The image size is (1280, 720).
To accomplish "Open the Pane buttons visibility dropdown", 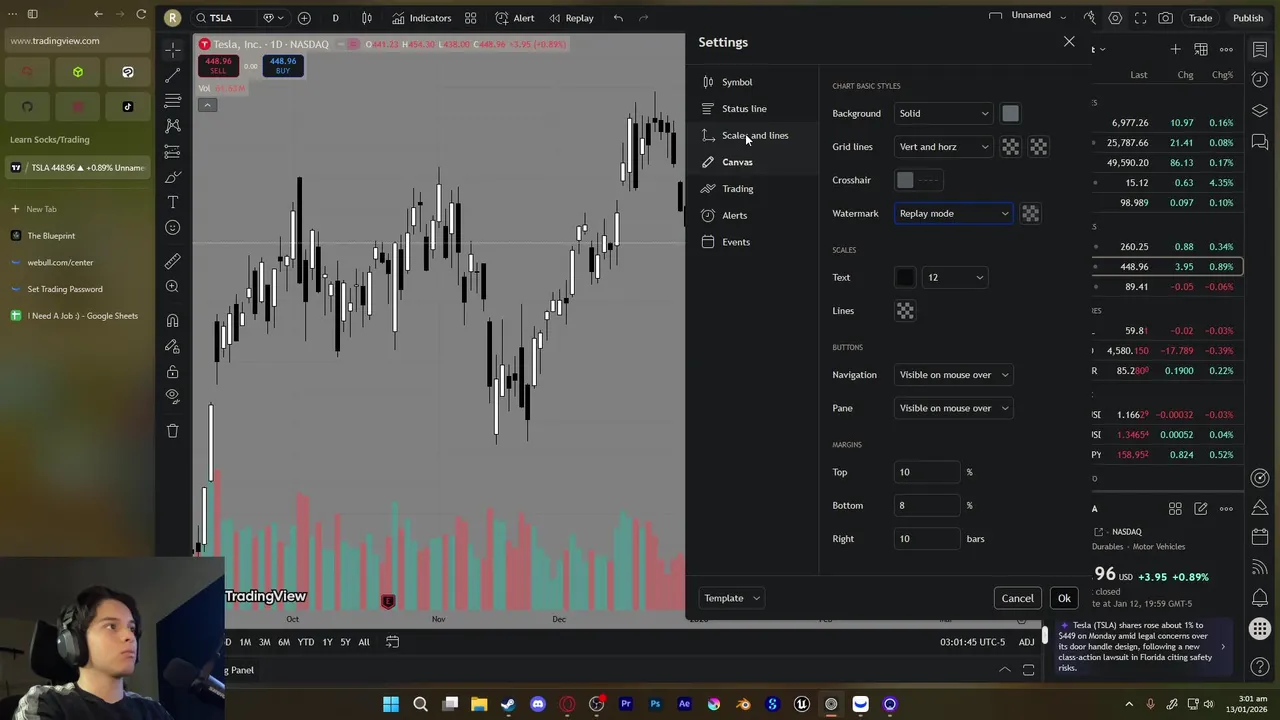I will [953, 408].
